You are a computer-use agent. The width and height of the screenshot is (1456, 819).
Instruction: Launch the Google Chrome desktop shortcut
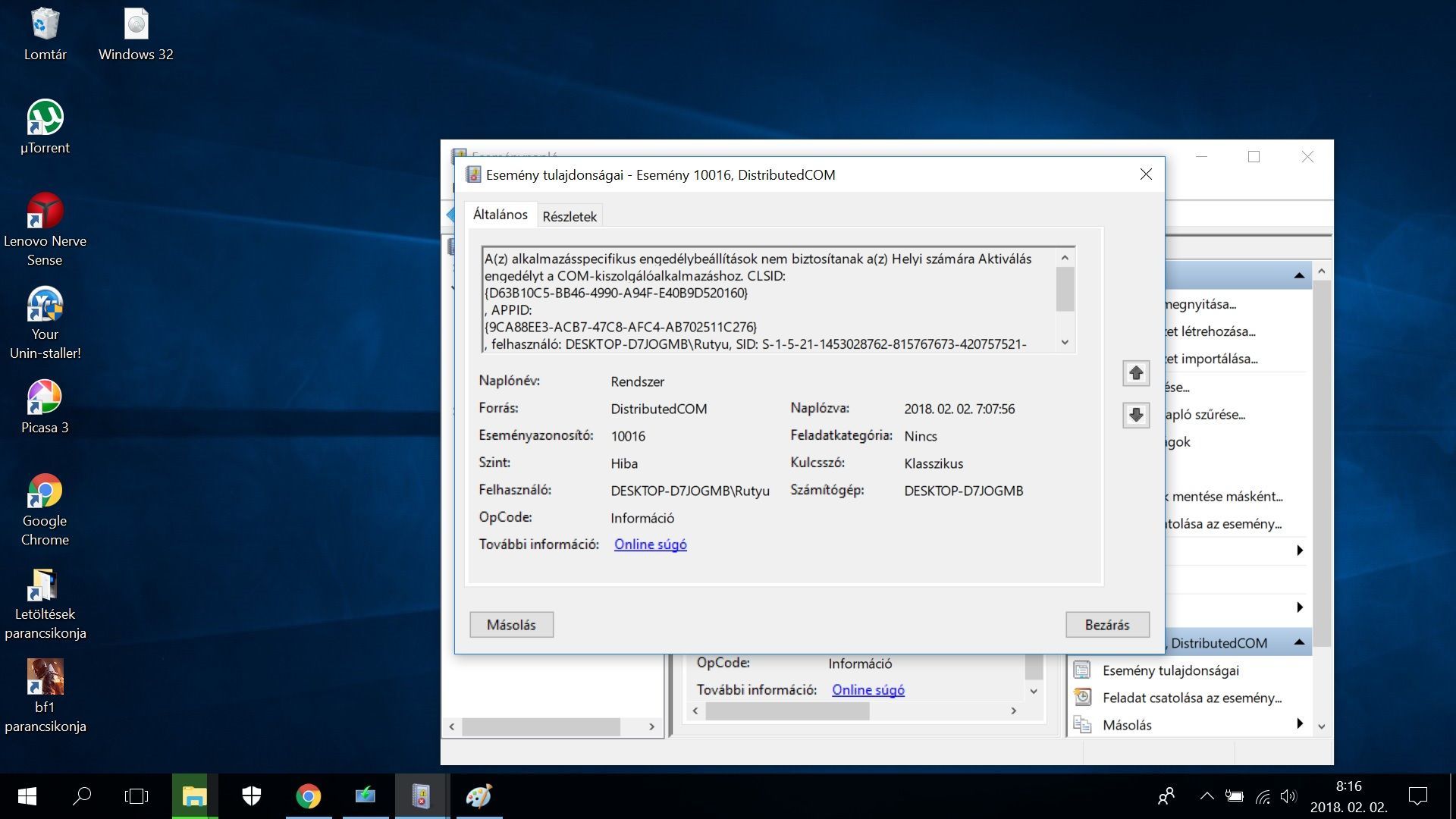pos(45,510)
